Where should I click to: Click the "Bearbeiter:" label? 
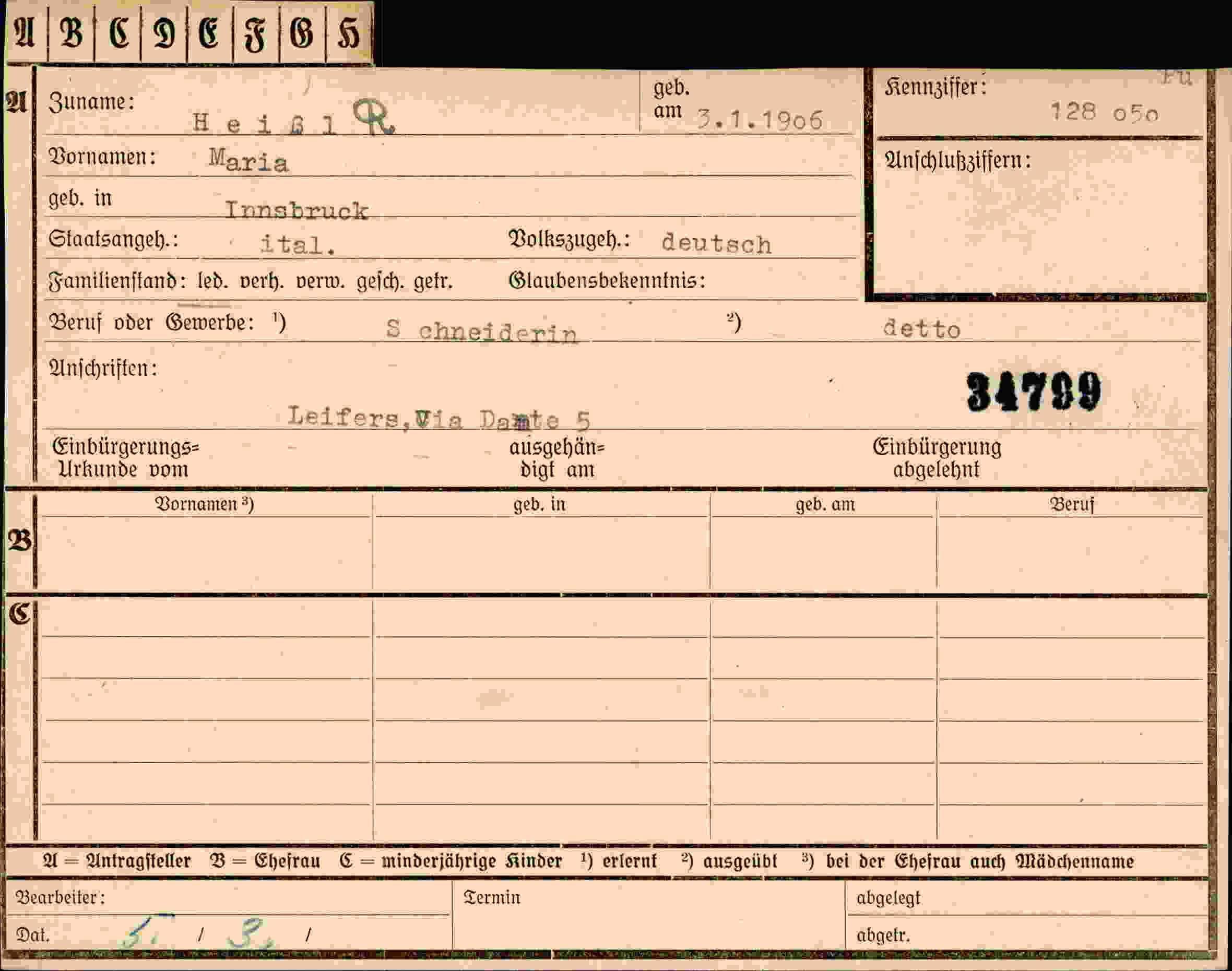point(60,897)
